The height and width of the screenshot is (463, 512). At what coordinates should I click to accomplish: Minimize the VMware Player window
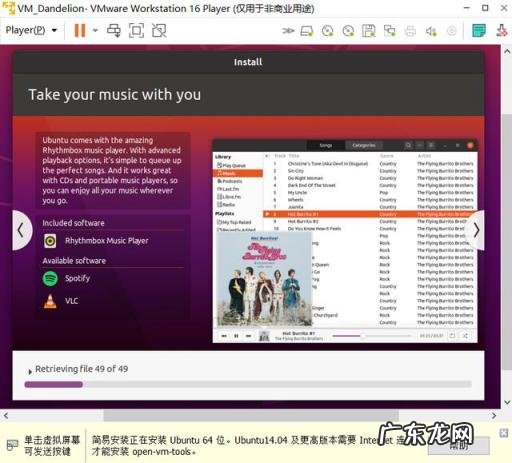(467, 8)
